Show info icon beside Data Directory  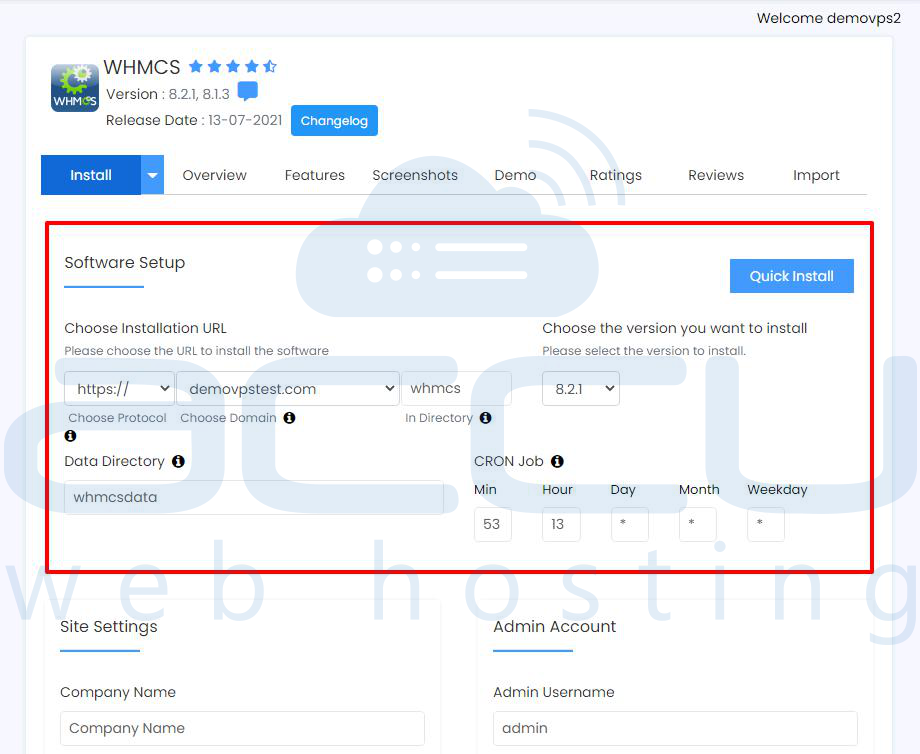178,461
